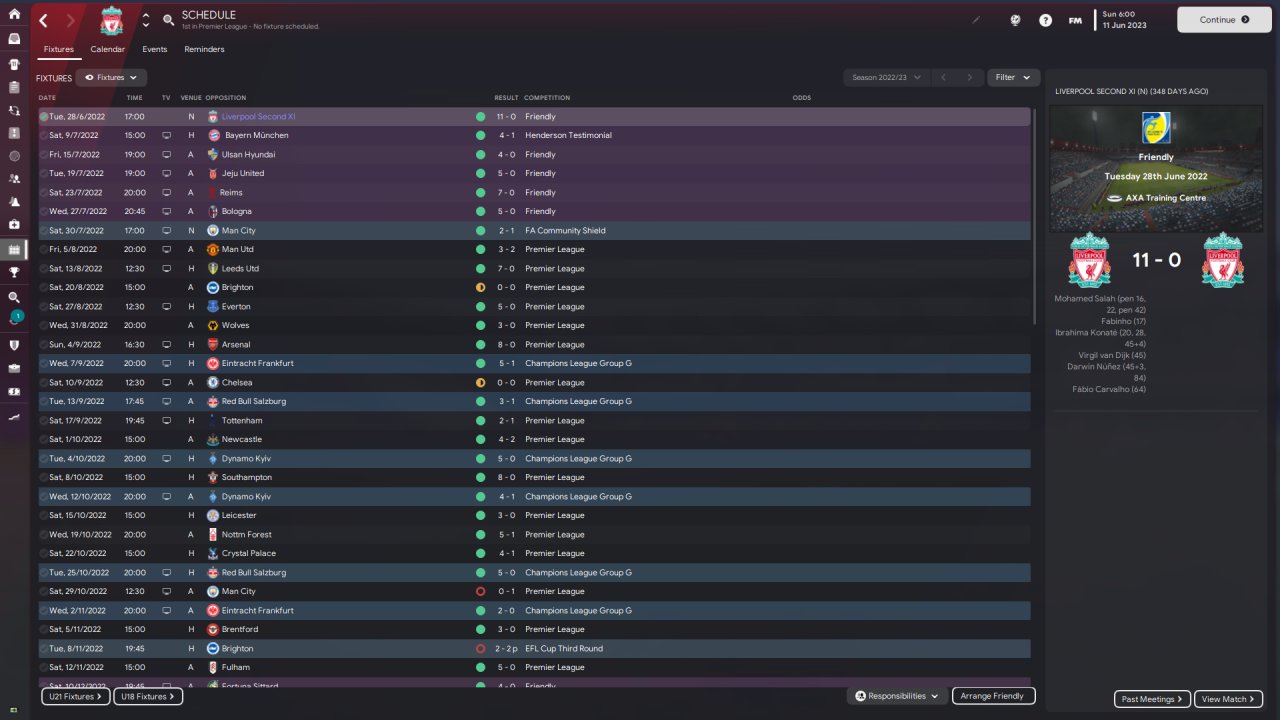The image size is (1280, 720).
Task: Open the Eintracht Frankfurt 7/9/2022 fixture
Action: [535, 363]
